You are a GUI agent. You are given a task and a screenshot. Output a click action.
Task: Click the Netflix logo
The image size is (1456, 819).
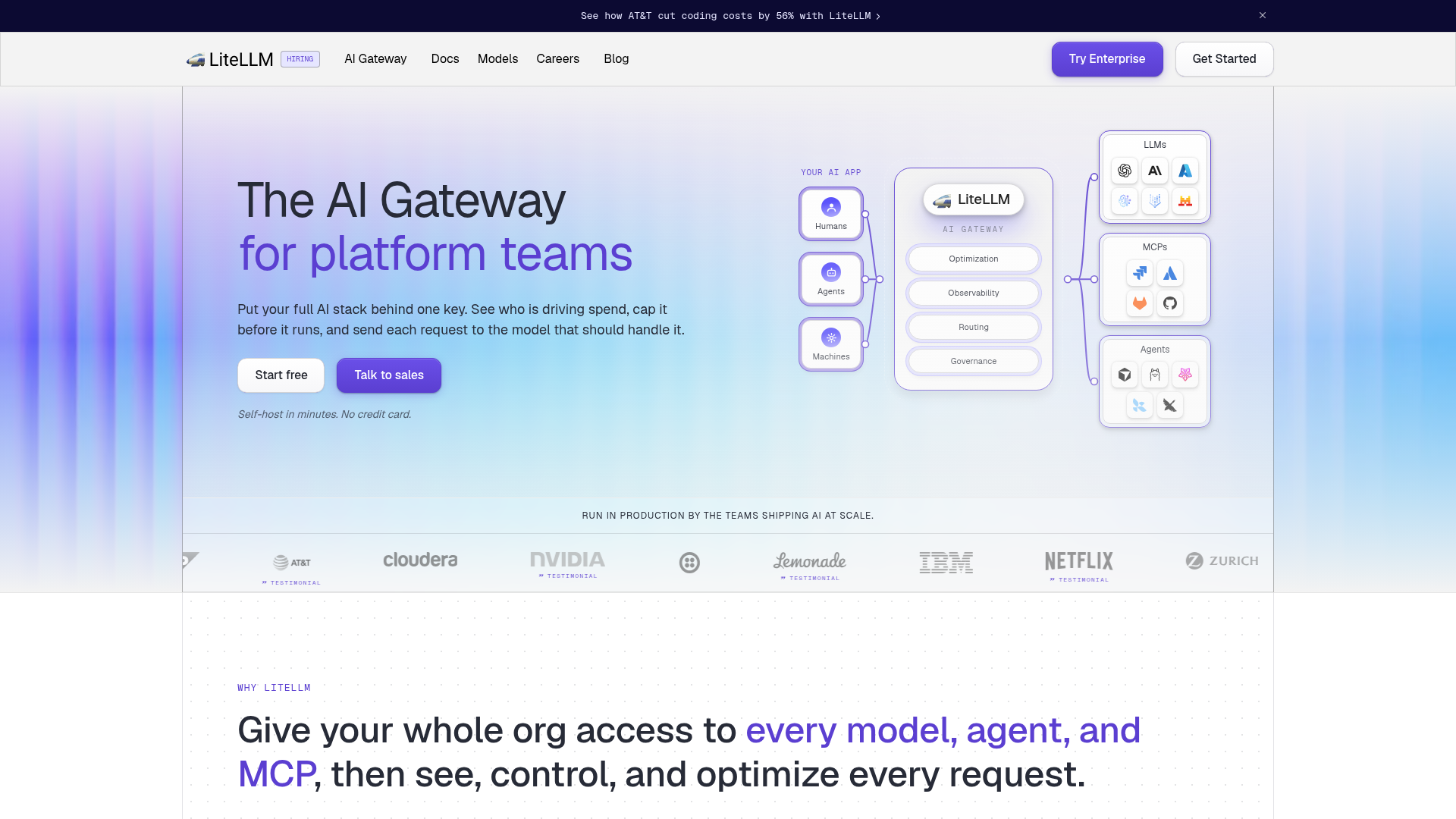(1079, 561)
